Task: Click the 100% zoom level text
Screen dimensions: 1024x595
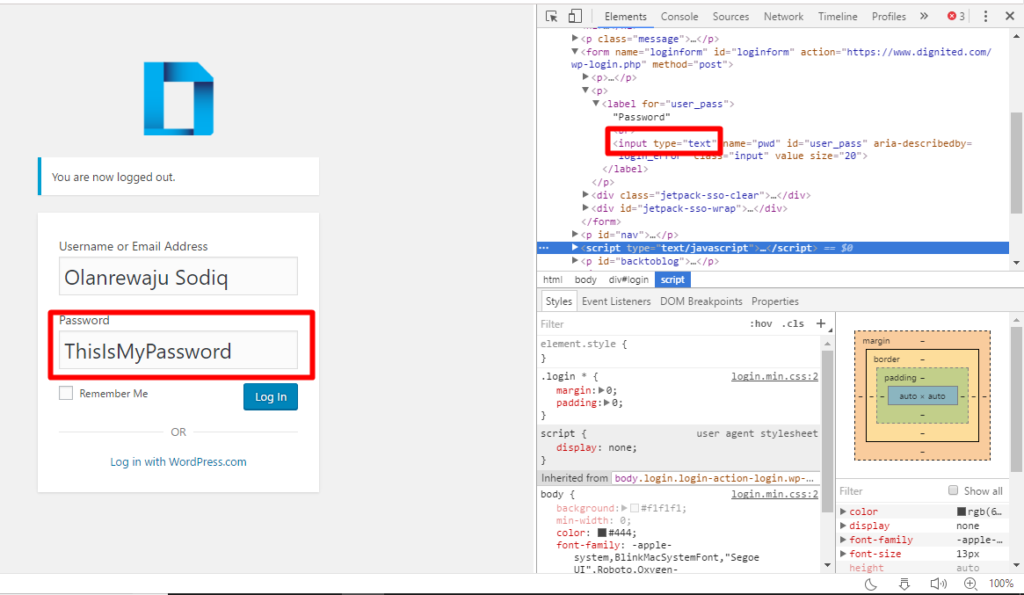Action: [x=1001, y=584]
